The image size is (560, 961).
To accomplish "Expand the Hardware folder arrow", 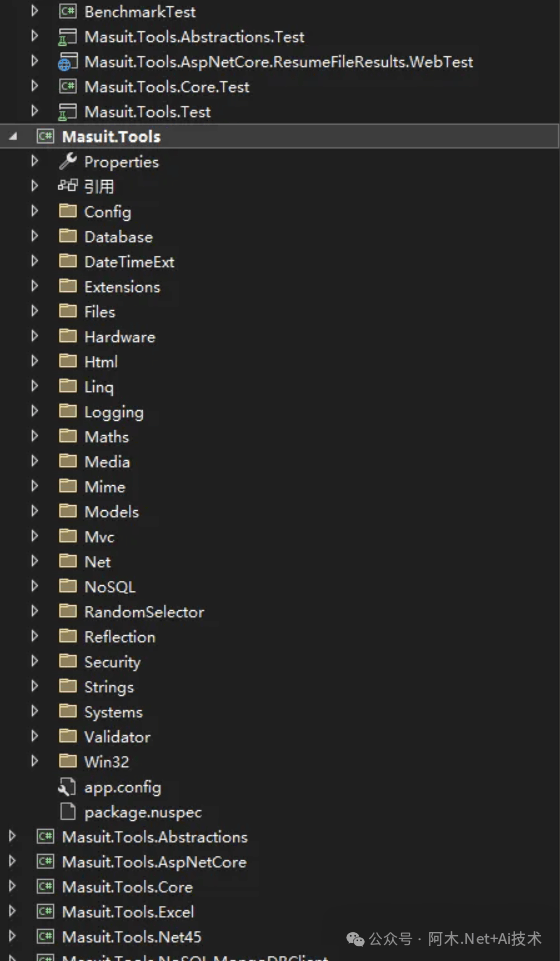I will [34, 336].
